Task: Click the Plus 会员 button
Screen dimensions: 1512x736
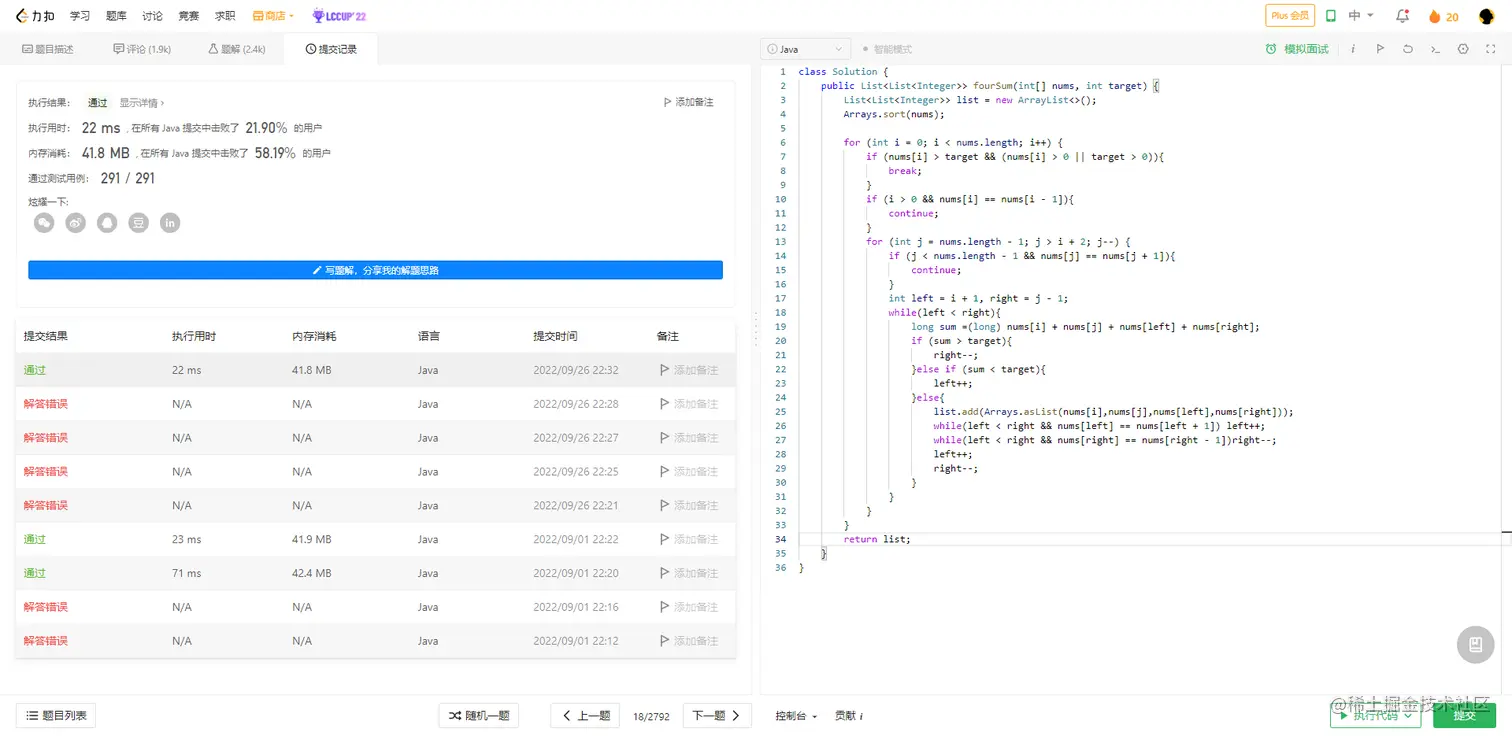Action: coord(1289,16)
